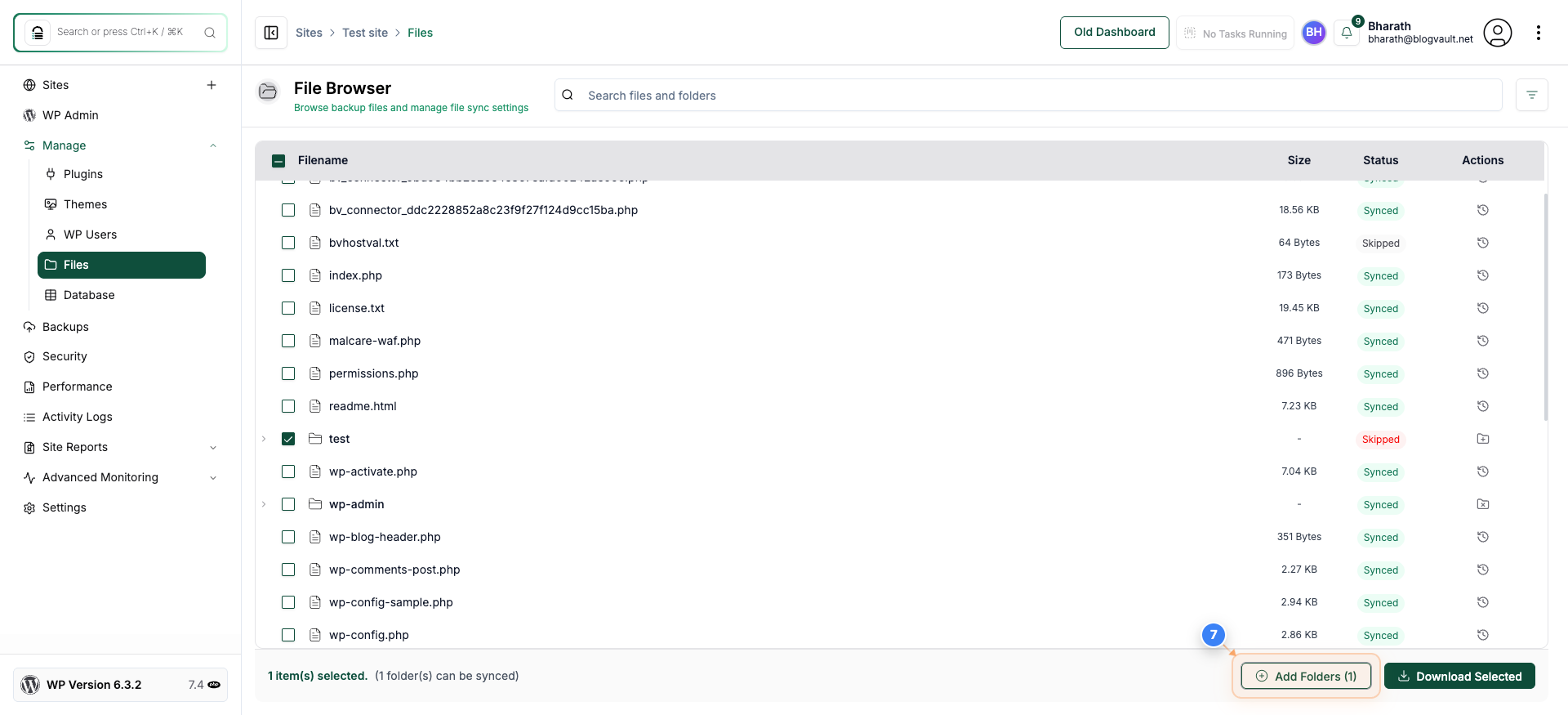Click the search magnifier in sidebar search
The height and width of the screenshot is (715, 1568).
coord(210,33)
